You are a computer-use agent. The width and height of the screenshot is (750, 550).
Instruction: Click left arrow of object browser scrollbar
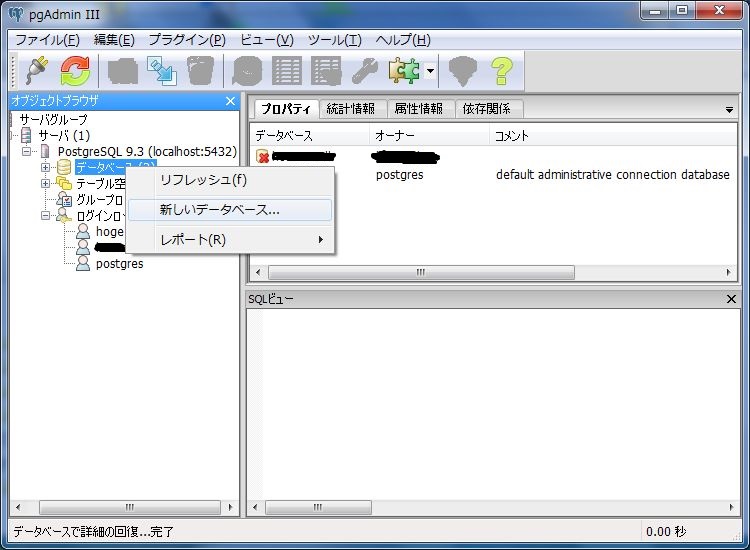pyautogui.click(x=18, y=507)
